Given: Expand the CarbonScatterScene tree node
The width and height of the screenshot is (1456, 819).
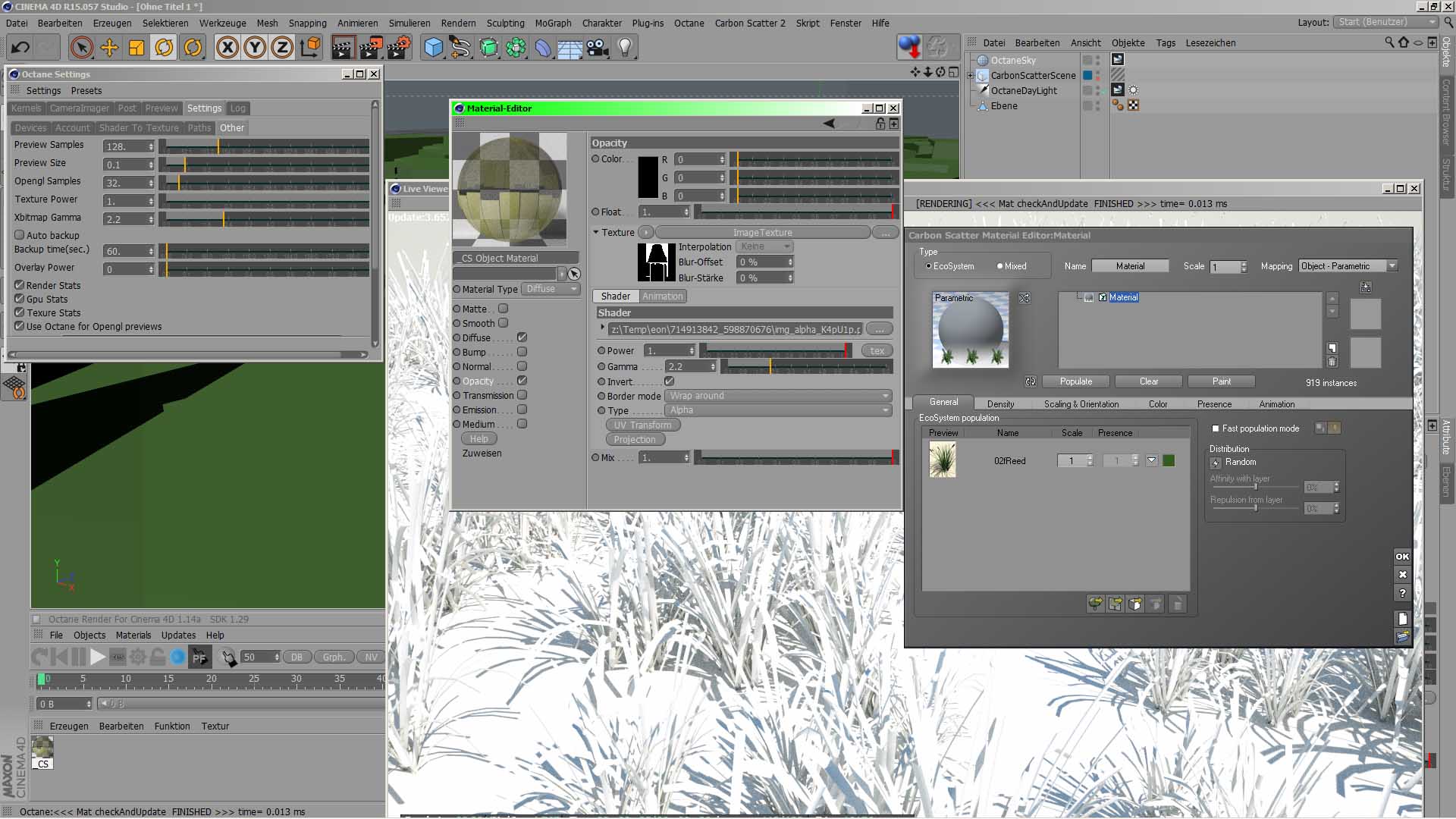Looking at the screenshot, I should click(x=970, y=75).
